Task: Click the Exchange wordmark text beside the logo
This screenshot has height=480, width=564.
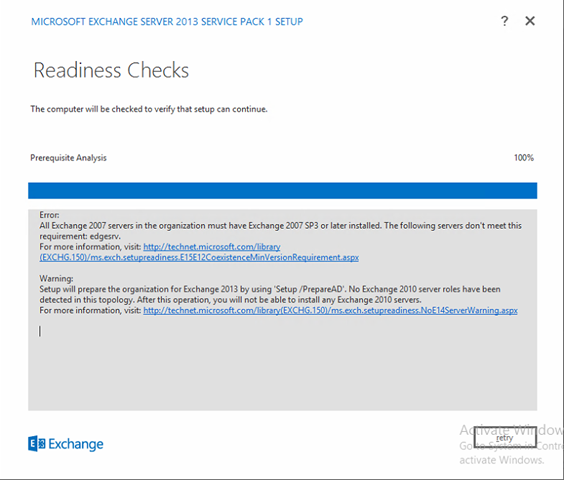Action: coord(76,444)
